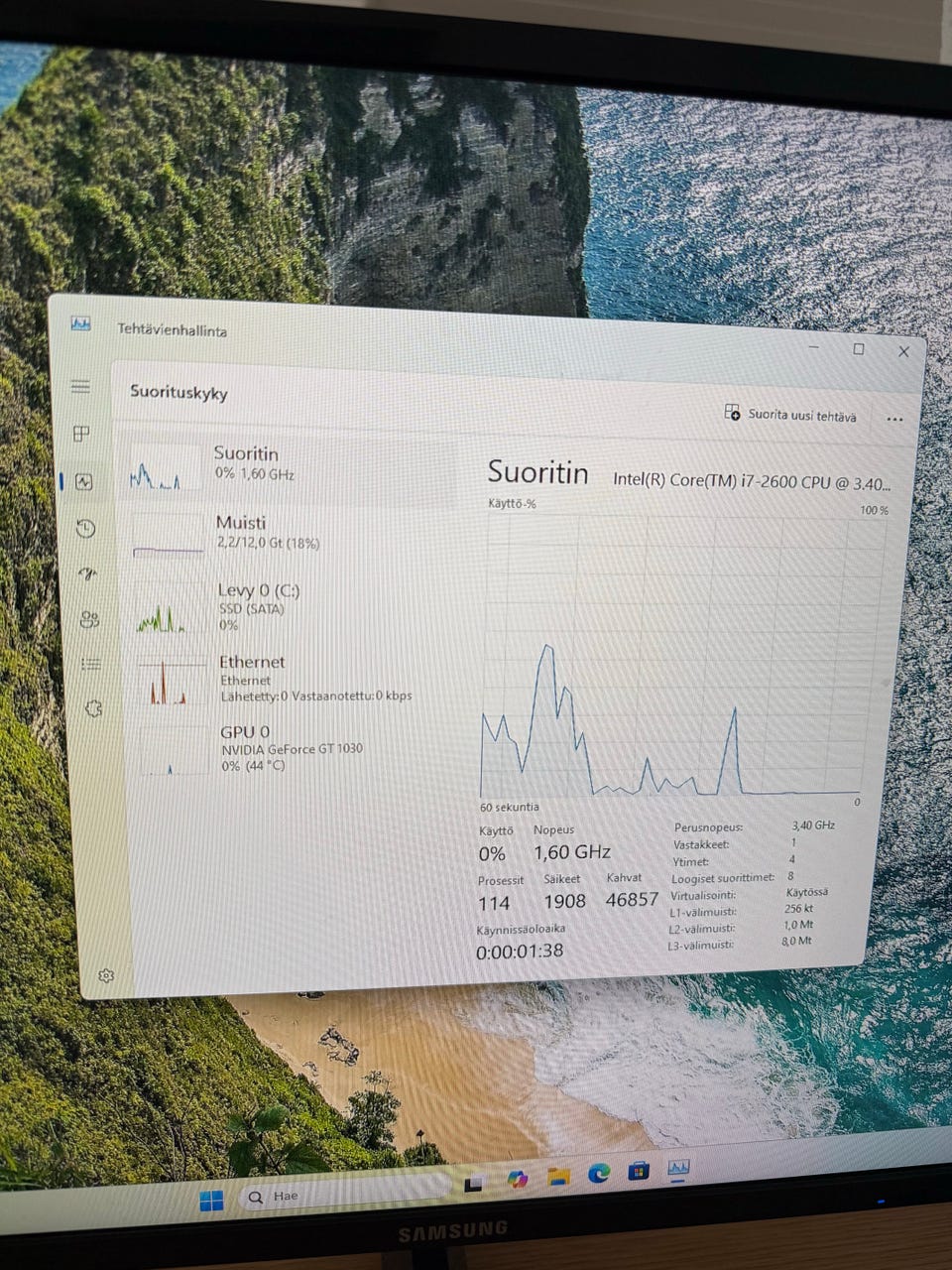The image size is (952, 1270).
Task: Launch Microsoft Edge from the taskbar
Action: pyautogui.click(x=598, y=1174)
